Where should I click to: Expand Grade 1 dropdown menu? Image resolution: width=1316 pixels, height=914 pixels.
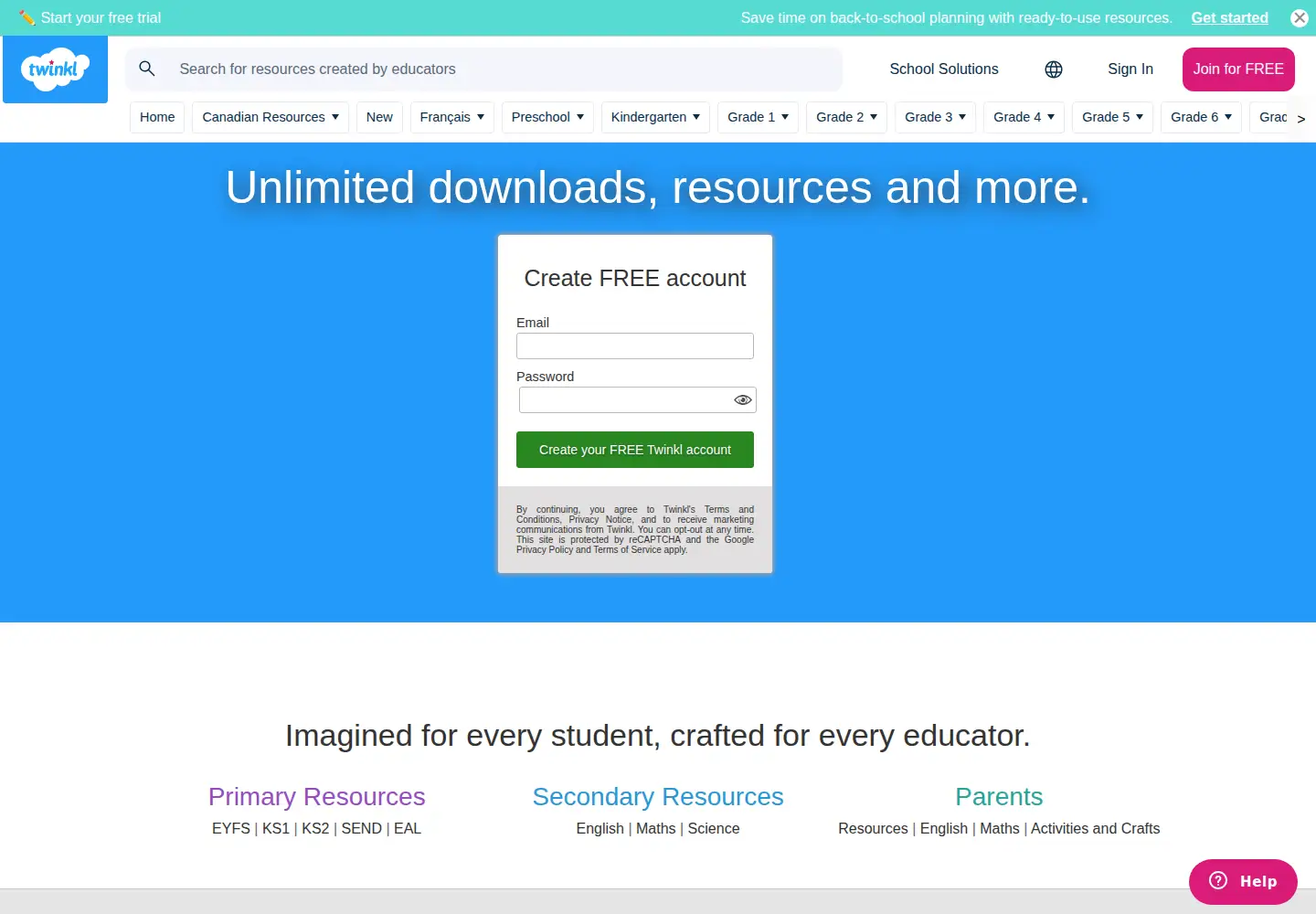click(x=758, y=117)
